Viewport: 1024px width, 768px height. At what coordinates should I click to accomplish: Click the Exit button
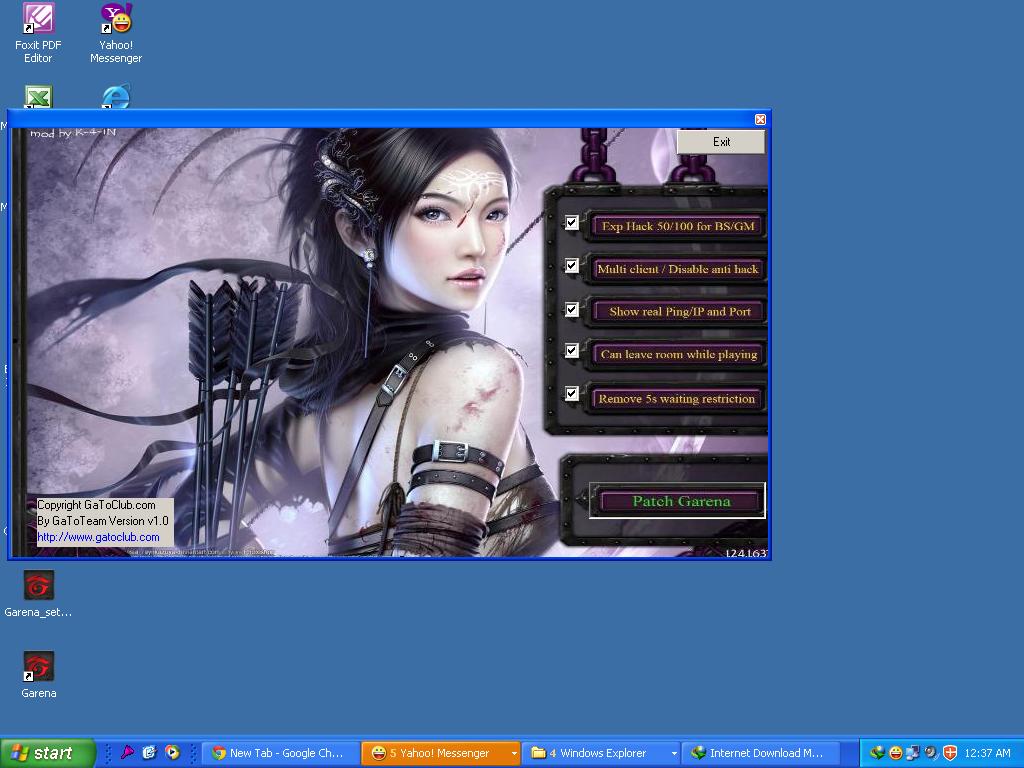click(x=721, y=142)
